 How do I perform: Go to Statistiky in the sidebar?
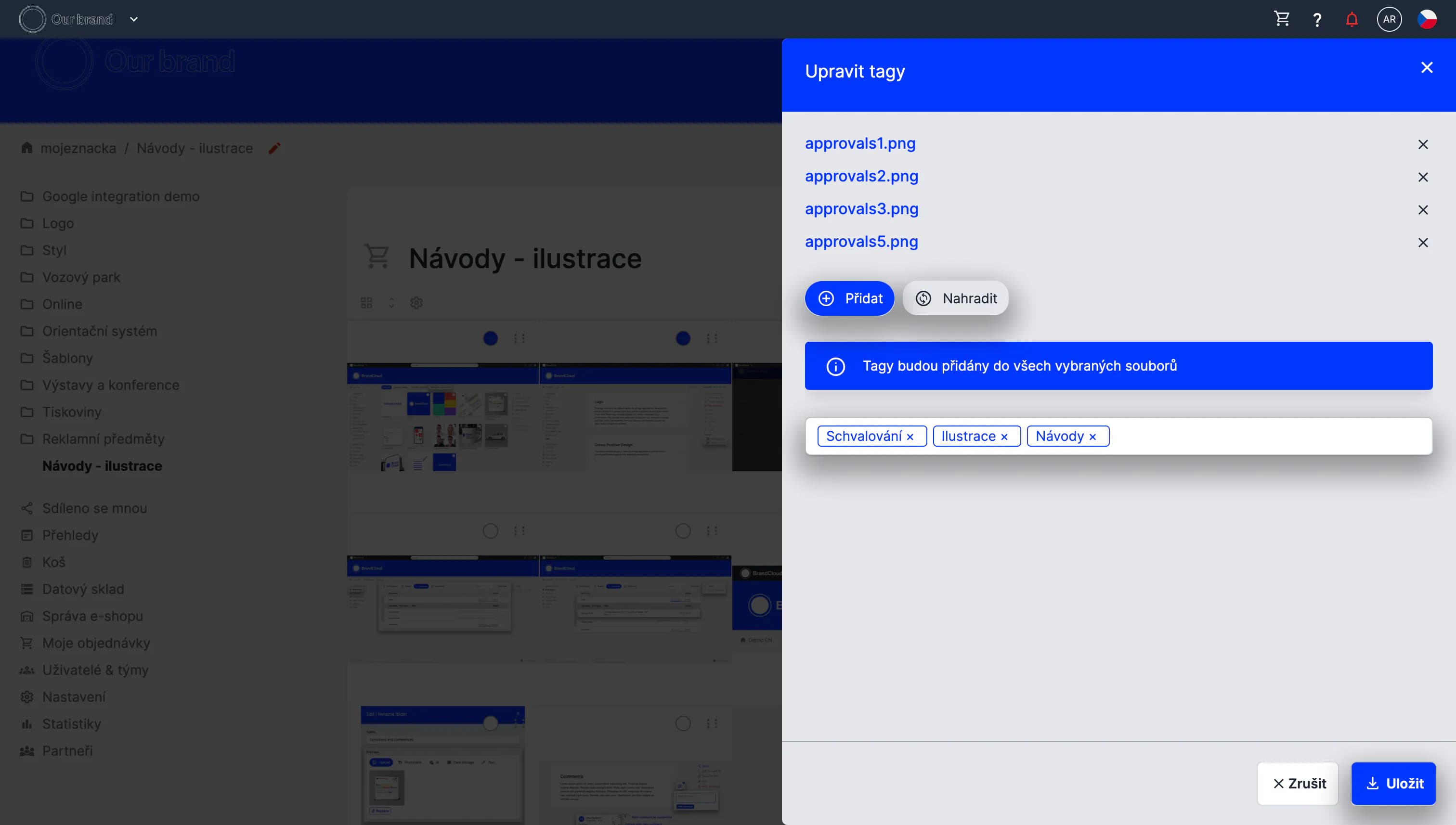[x=71, y=723]
